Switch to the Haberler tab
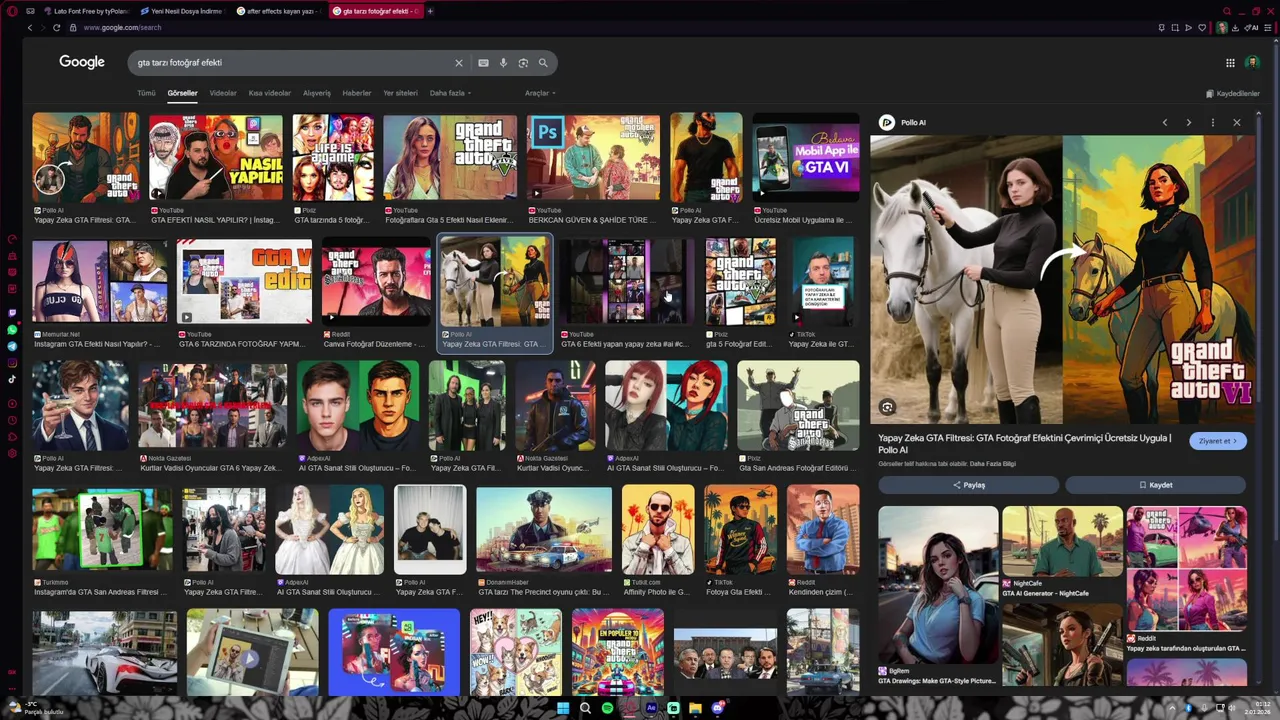The width and height of the screenshot is (1280, 720). coord(357,93)
